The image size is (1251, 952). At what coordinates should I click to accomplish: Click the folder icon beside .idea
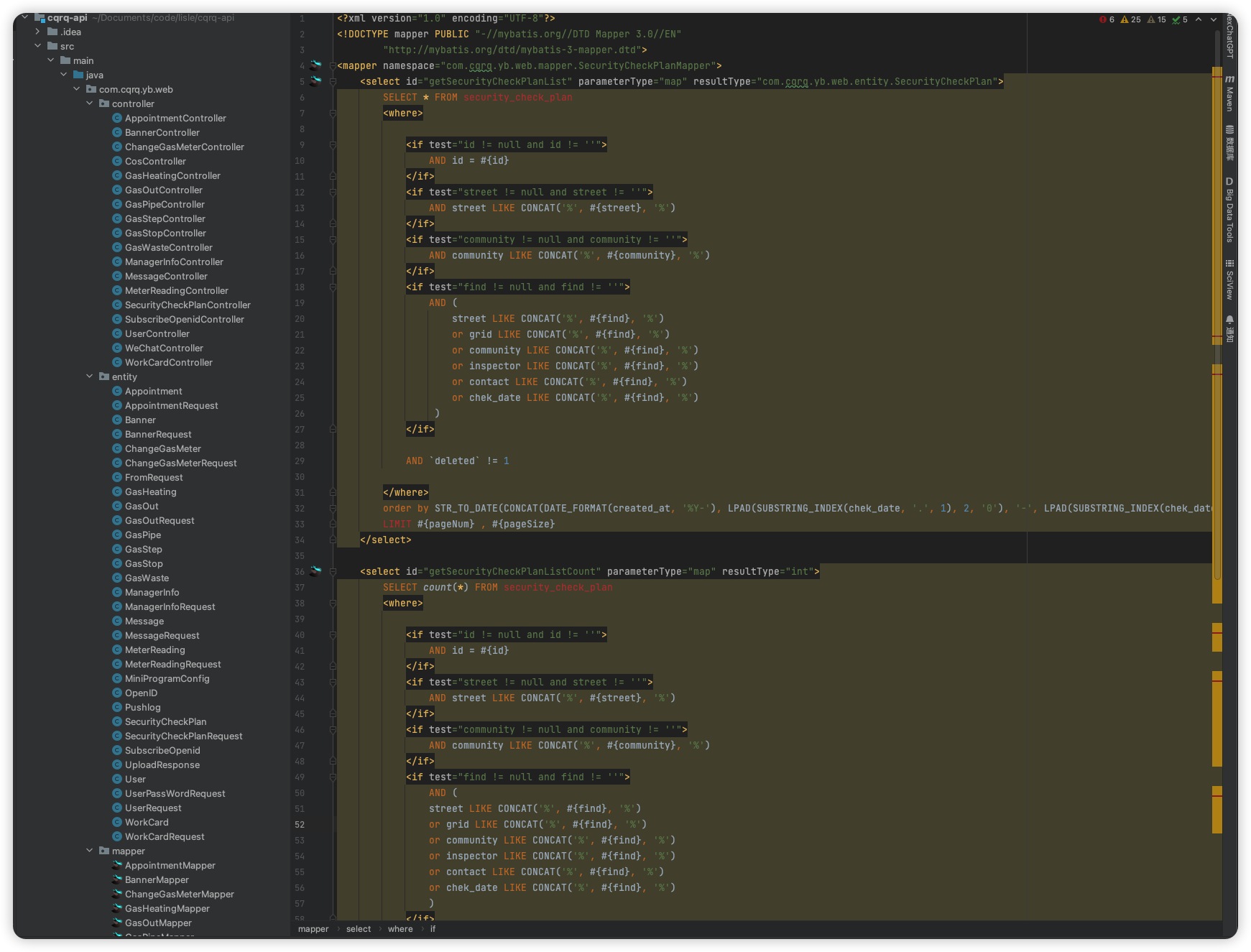(x=52, y=32)
